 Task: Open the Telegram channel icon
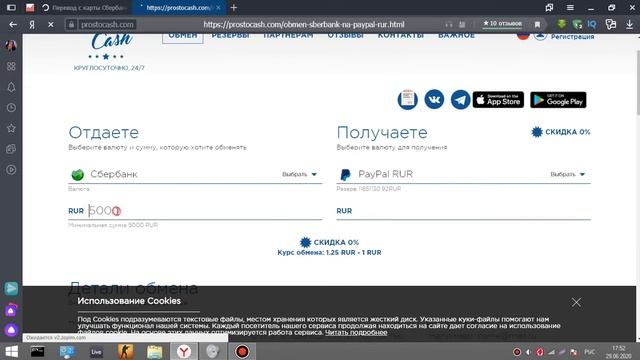click(x=460, y=100)
